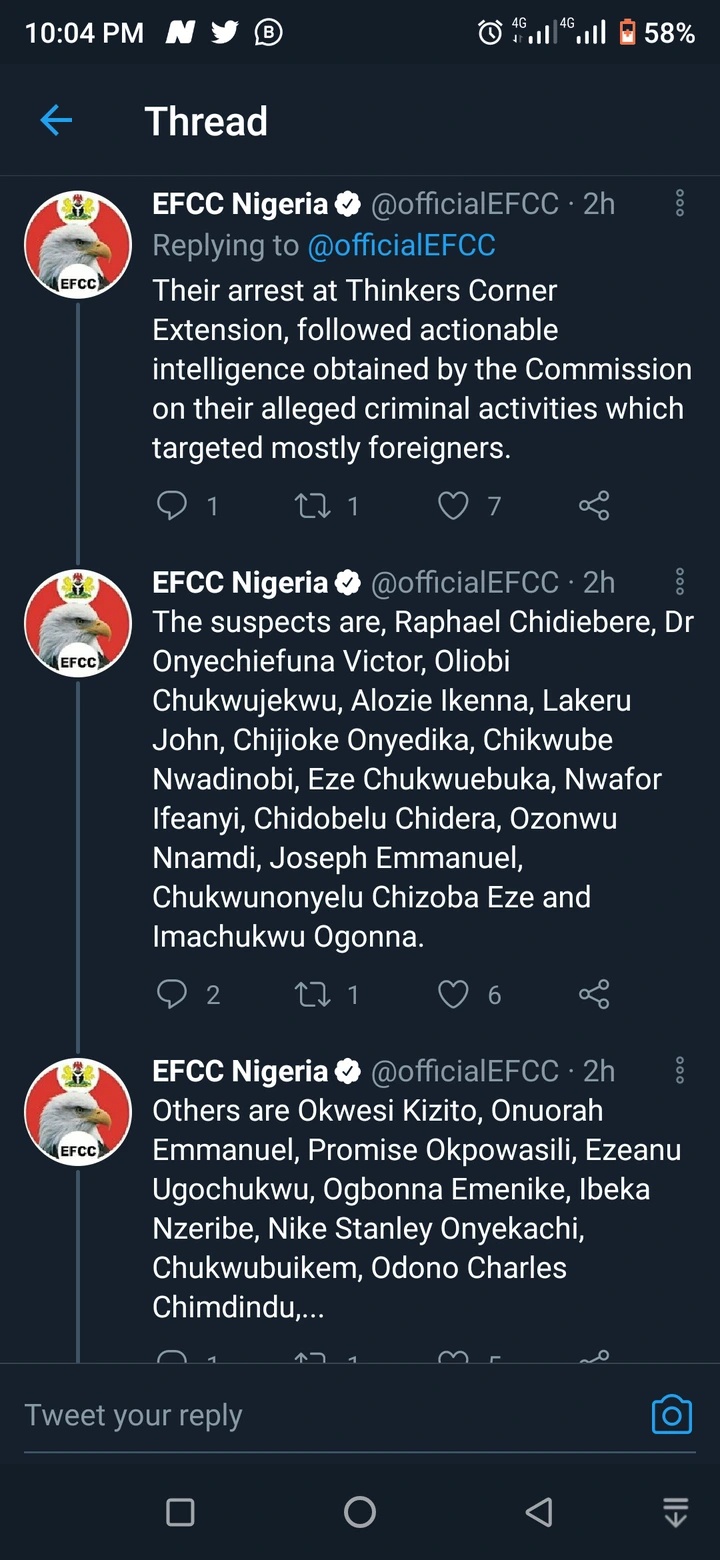Open recent apps with the square button

click(180, 1512)
